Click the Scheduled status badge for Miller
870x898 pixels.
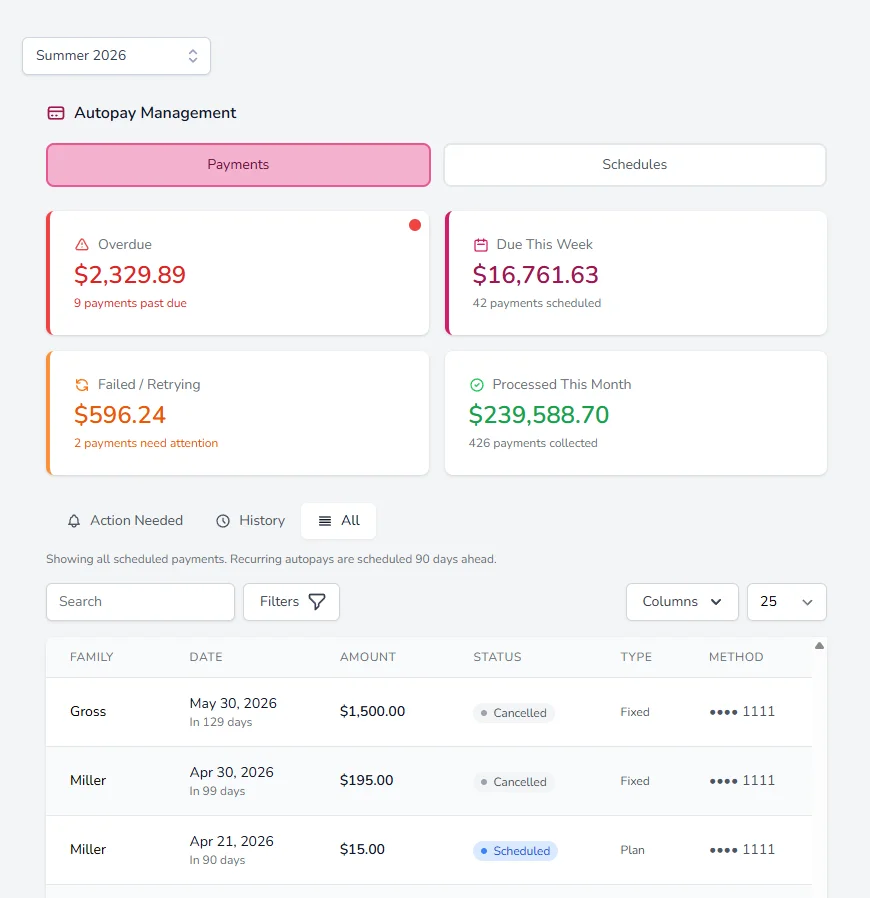[x=515, y=851]
